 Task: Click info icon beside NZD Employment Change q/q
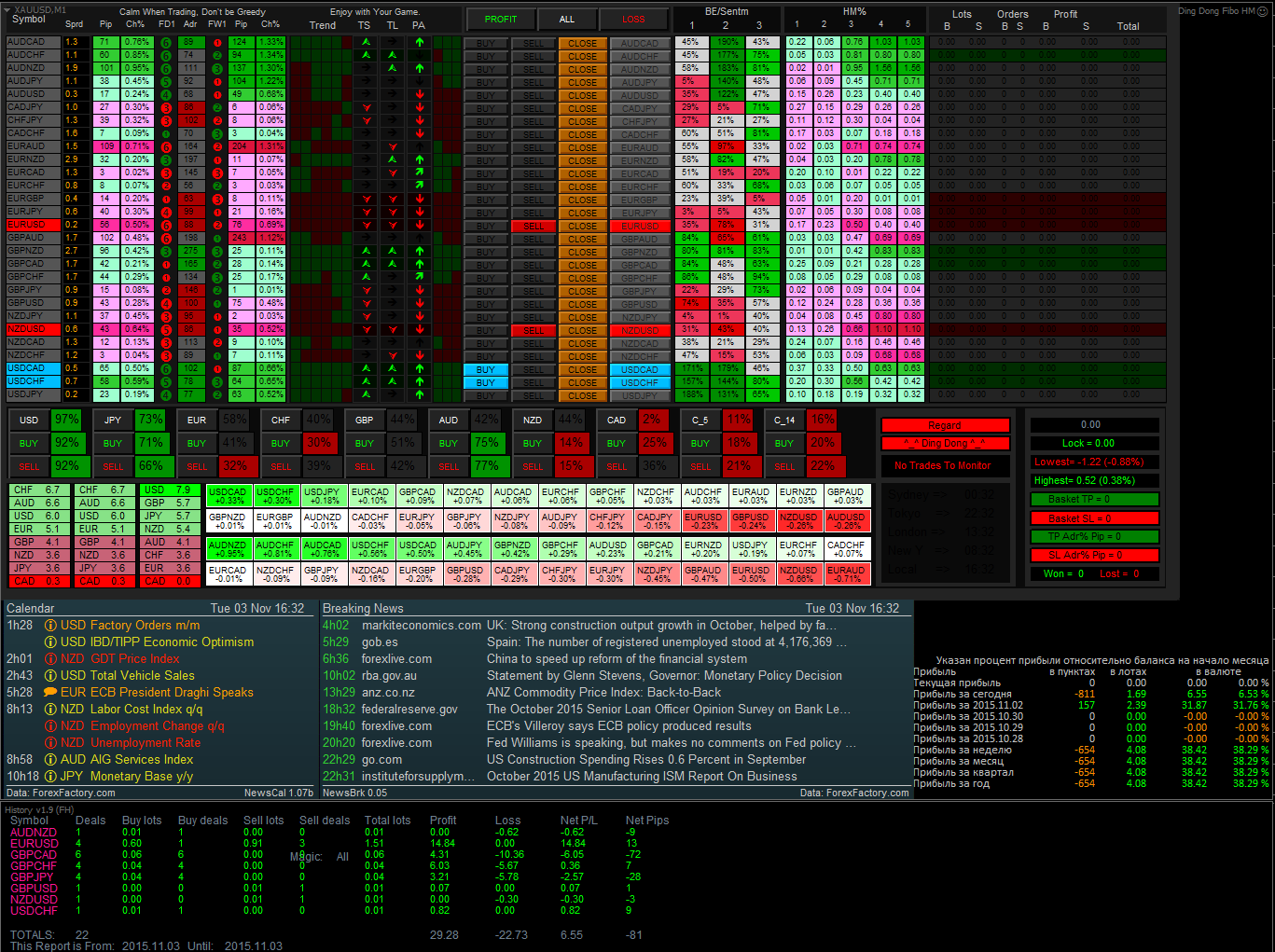pos(50,726)
